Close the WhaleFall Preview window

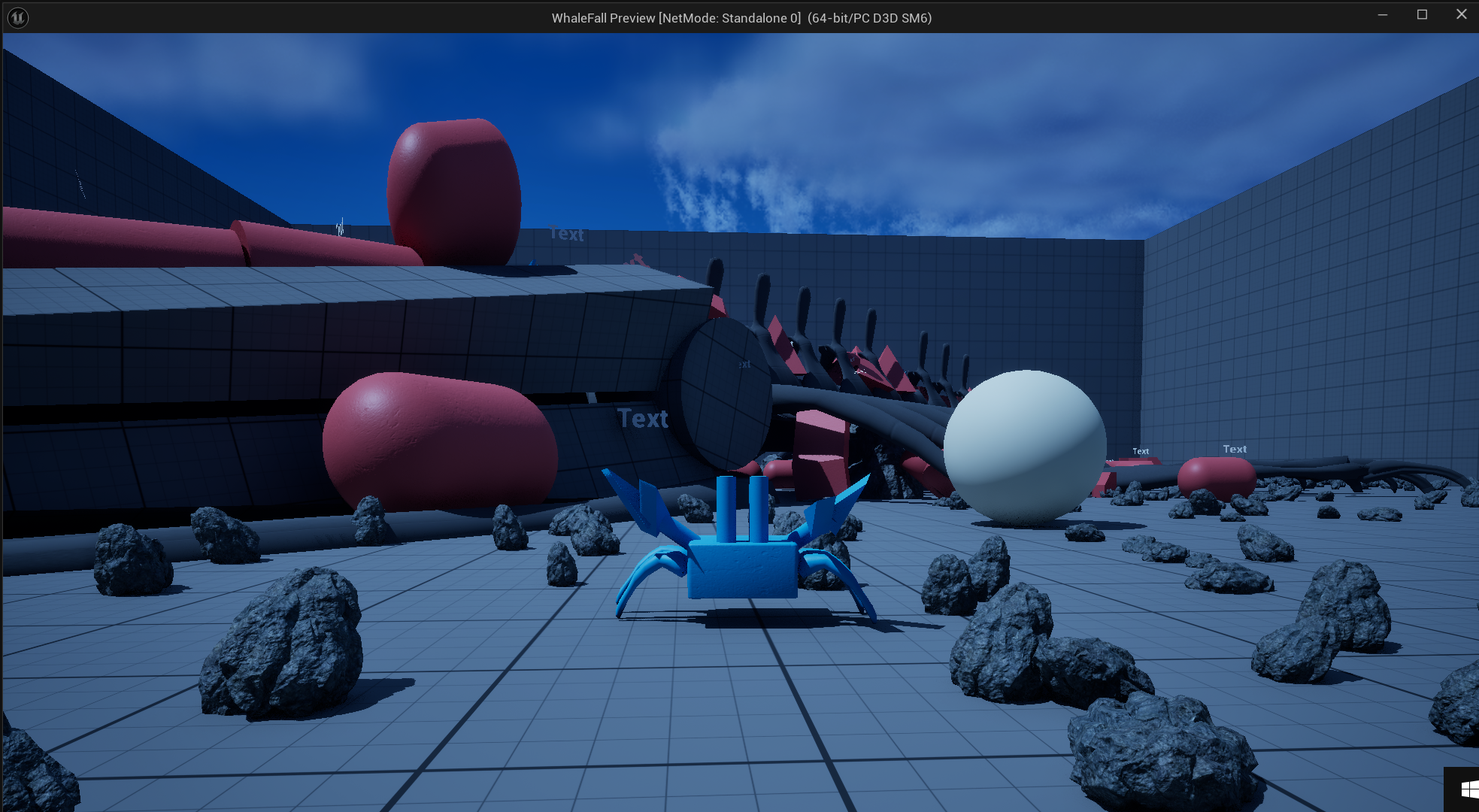(1461, 15)
